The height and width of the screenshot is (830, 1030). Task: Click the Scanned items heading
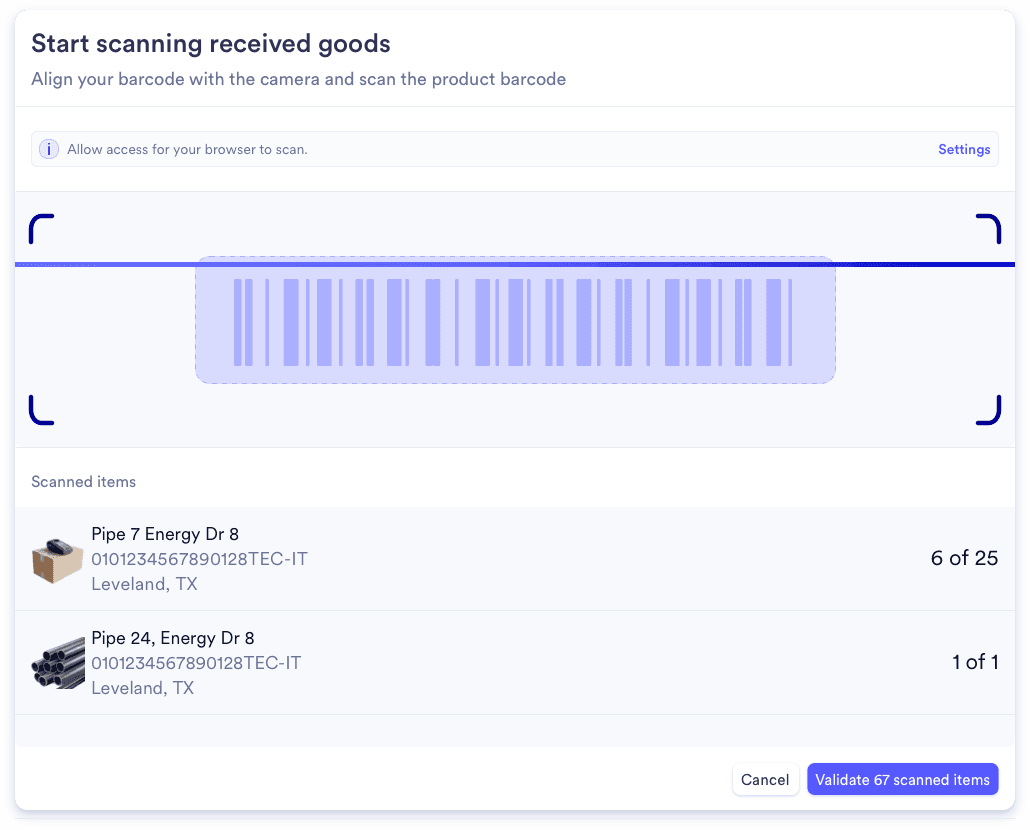click(x=83, y=481)
